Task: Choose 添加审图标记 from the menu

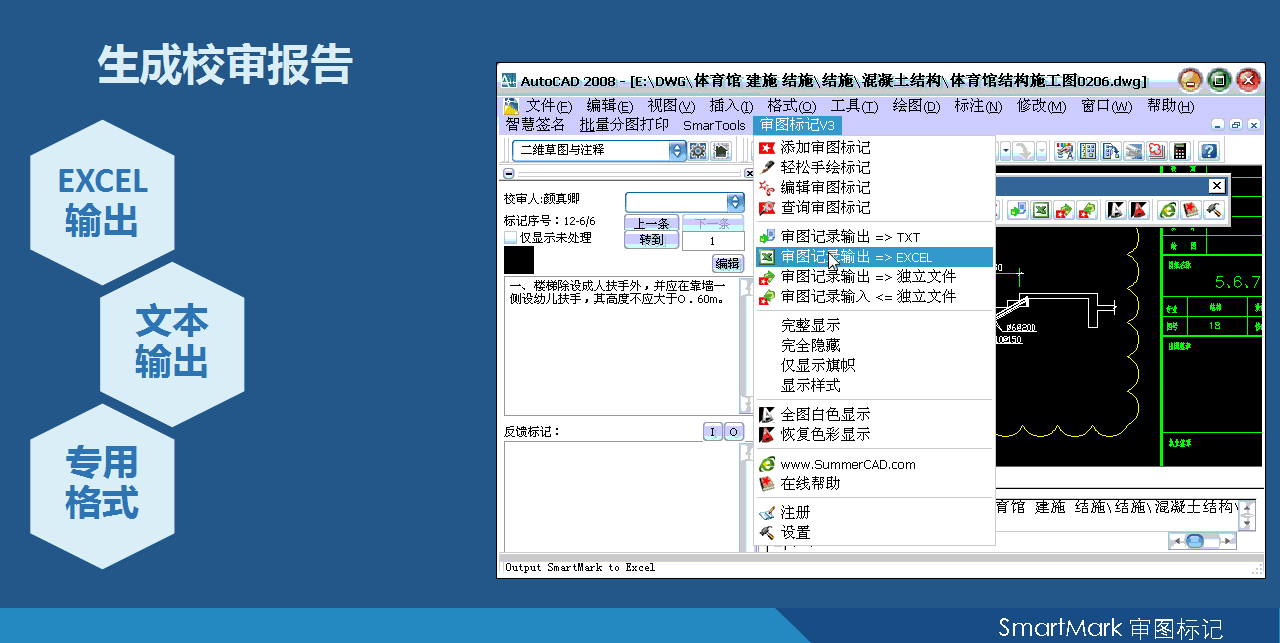Action: (x=874, y=147)
